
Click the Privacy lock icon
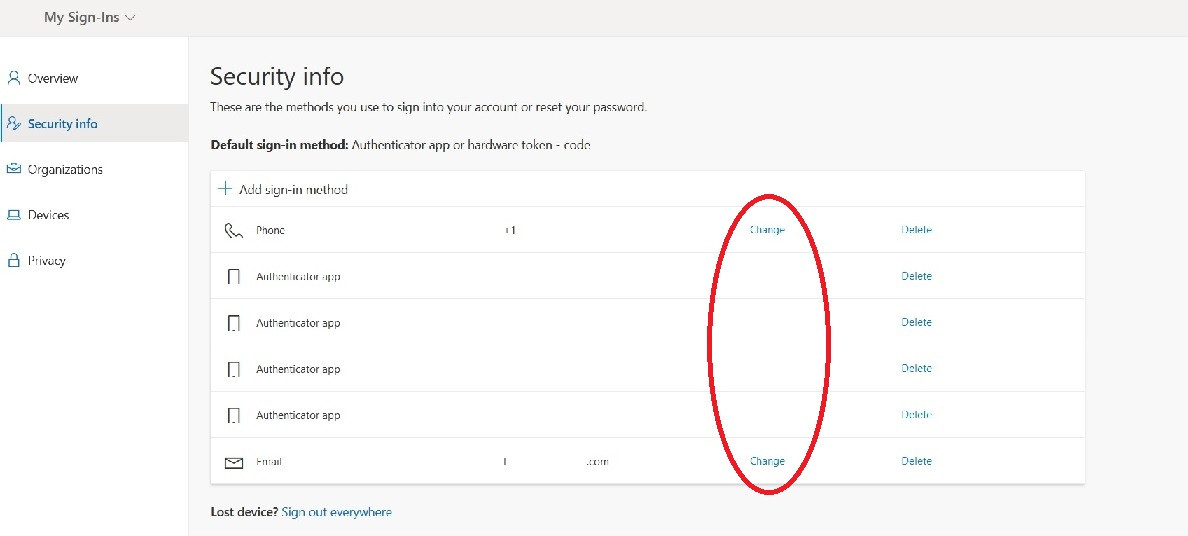click(13, 260)
